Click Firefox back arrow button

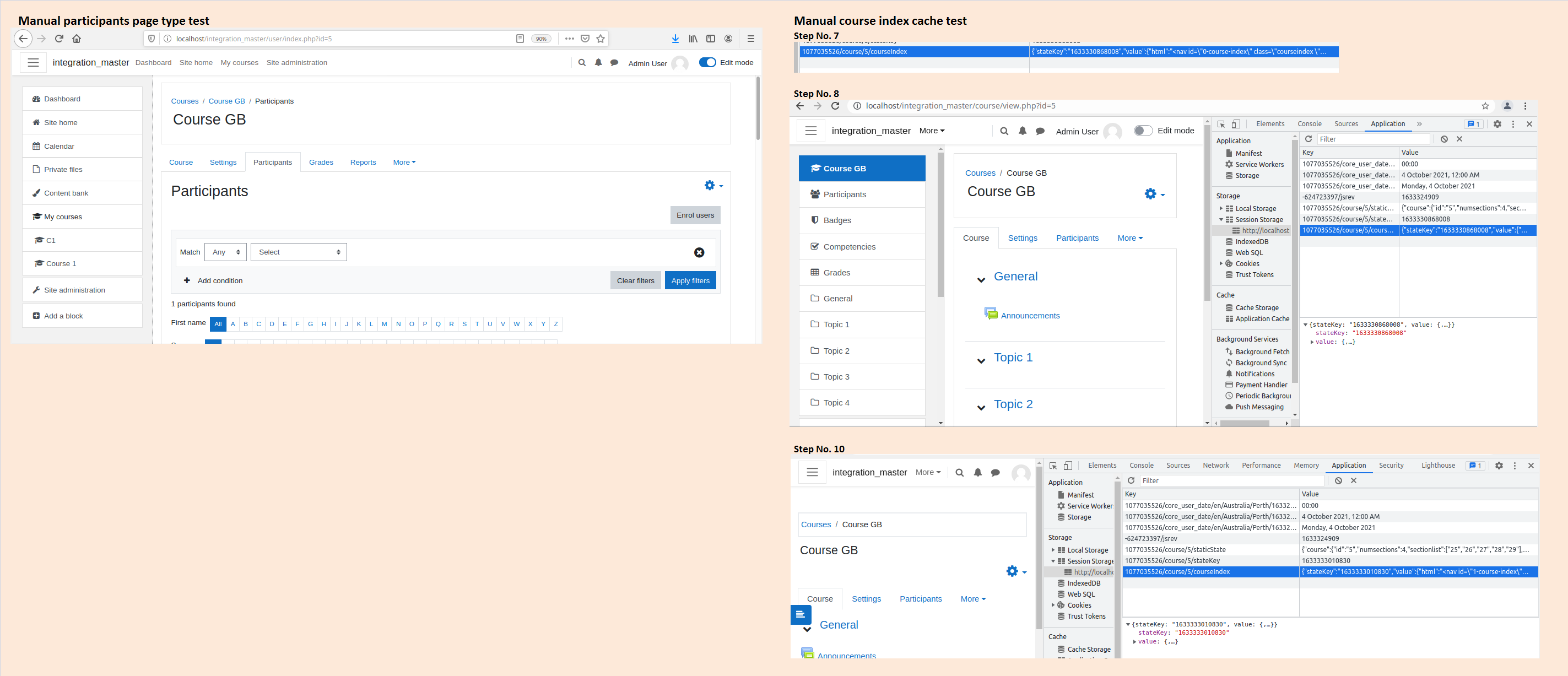coord(23,39)
